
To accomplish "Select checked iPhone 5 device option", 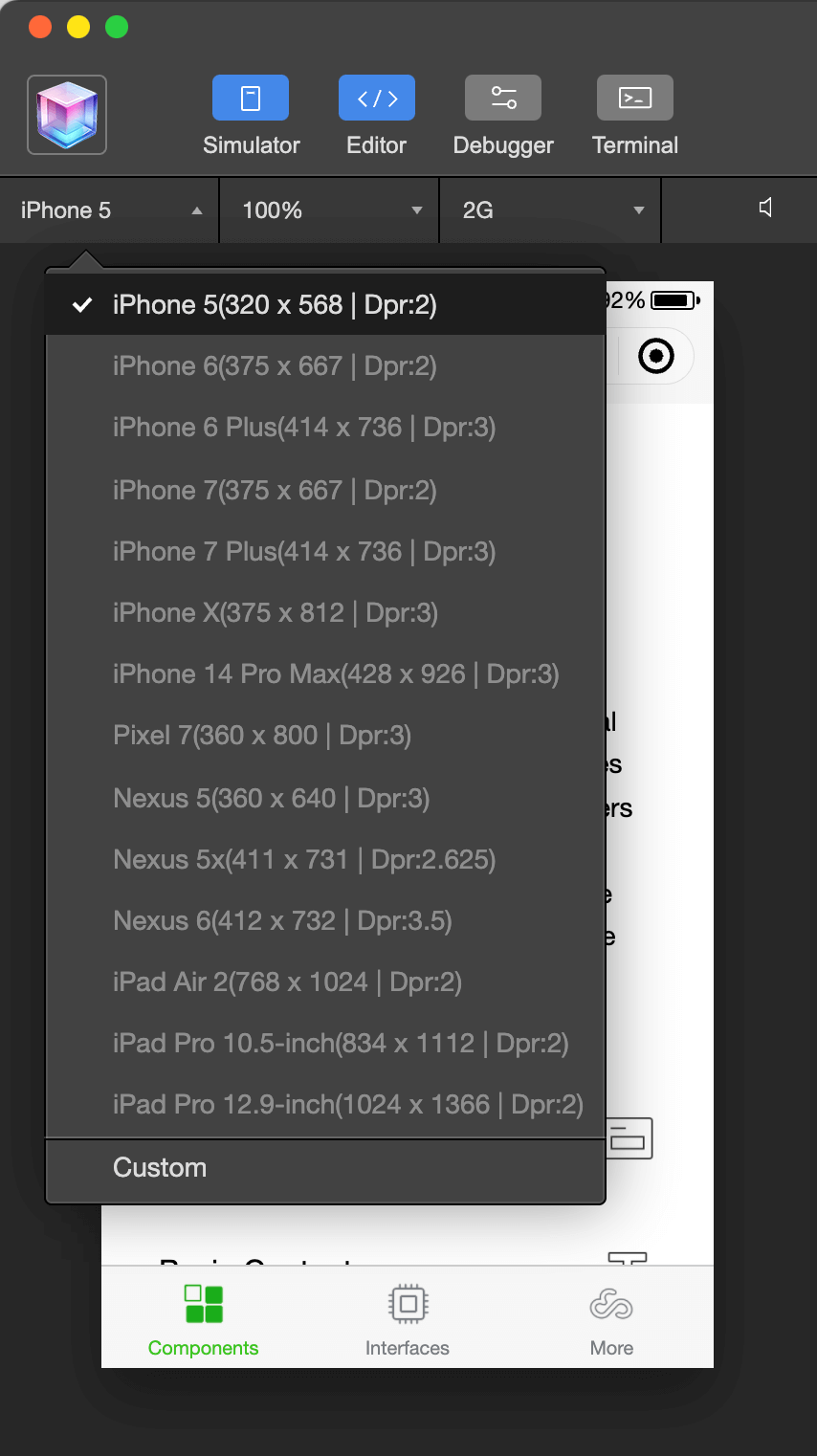I will click(x=275, y=305).
